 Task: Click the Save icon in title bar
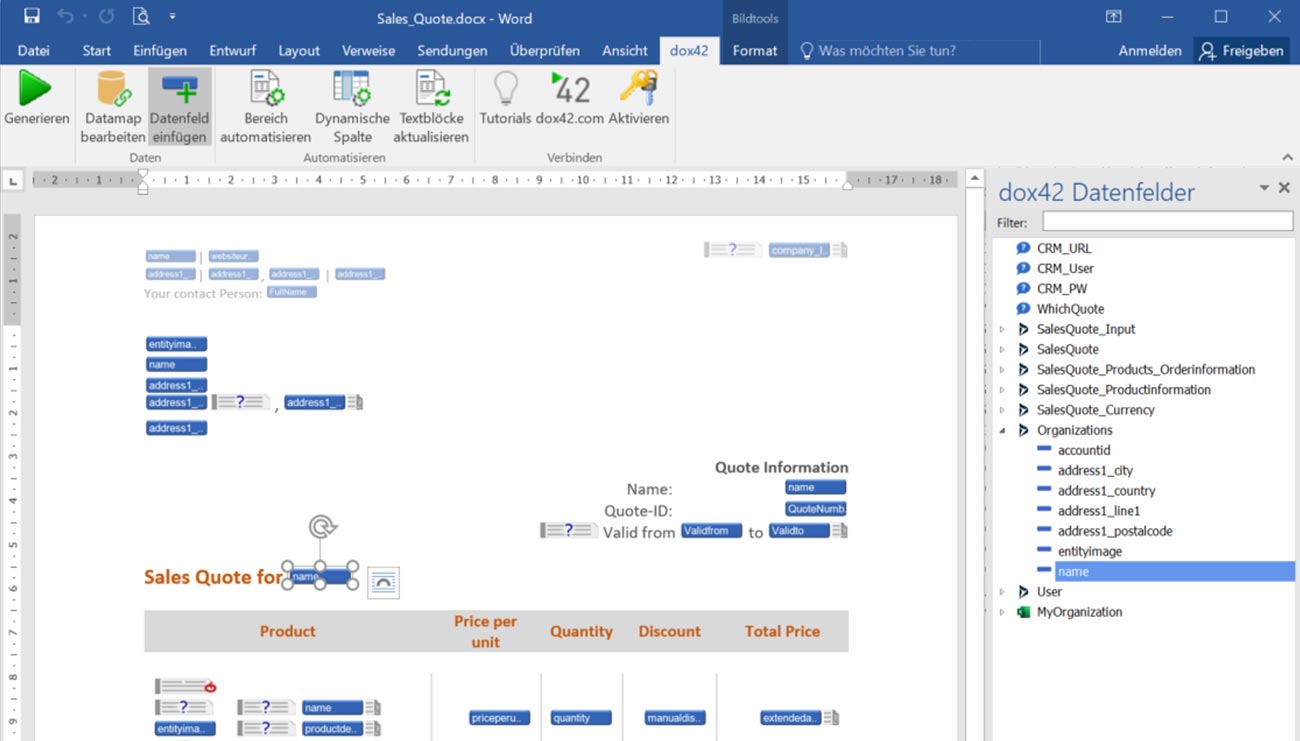point(32,17)
